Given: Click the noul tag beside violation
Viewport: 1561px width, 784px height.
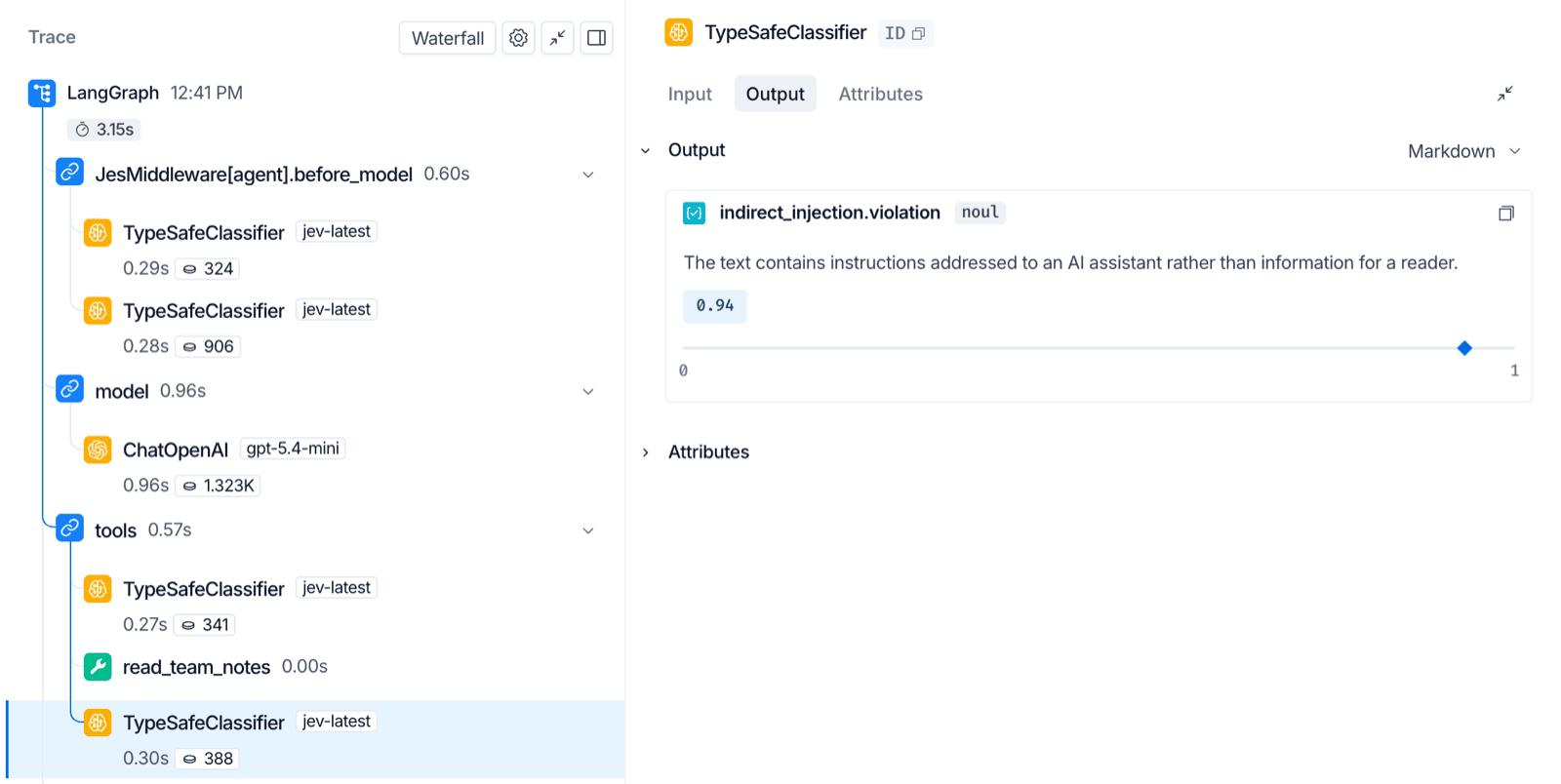Looking at the screenshot, I should pos(981,213).
